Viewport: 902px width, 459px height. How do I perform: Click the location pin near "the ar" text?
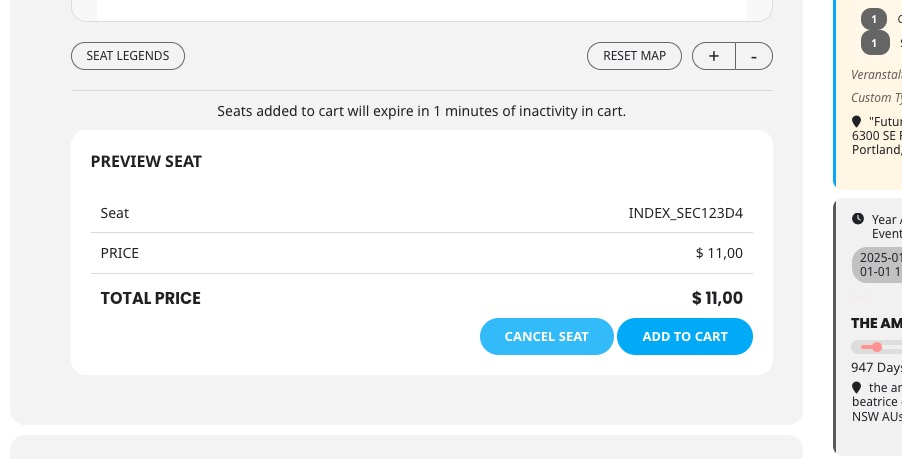857,388
